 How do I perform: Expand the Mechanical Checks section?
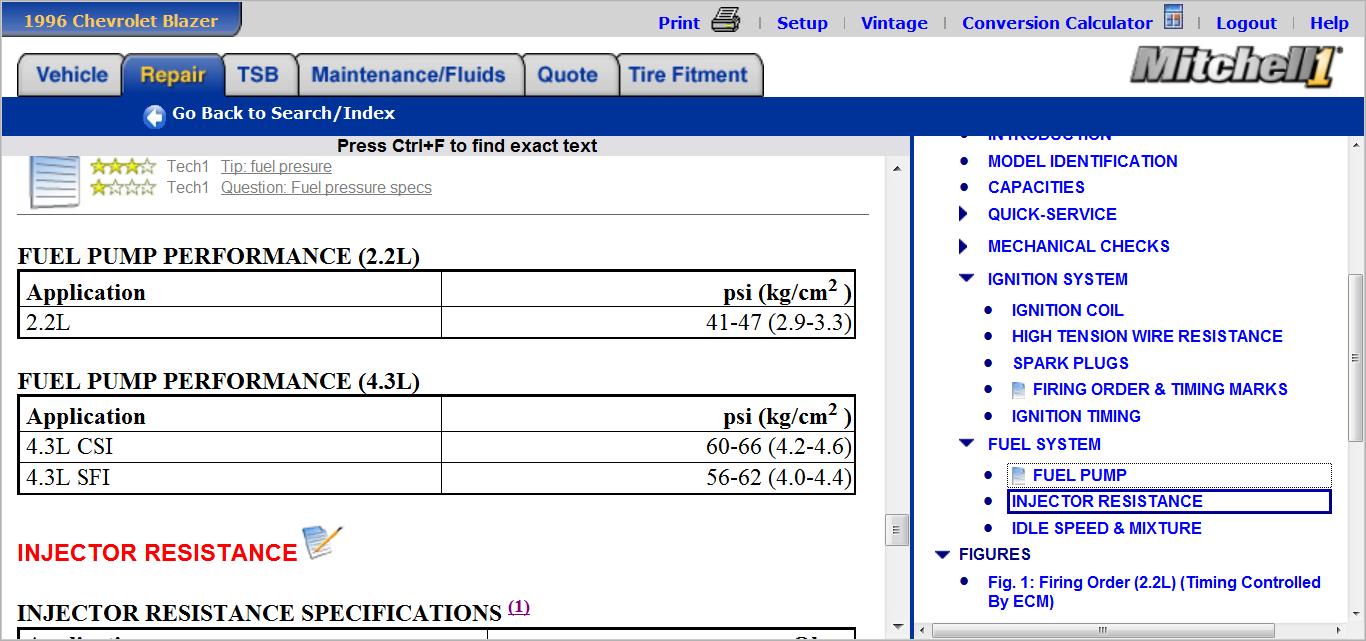tap(963, 246)
